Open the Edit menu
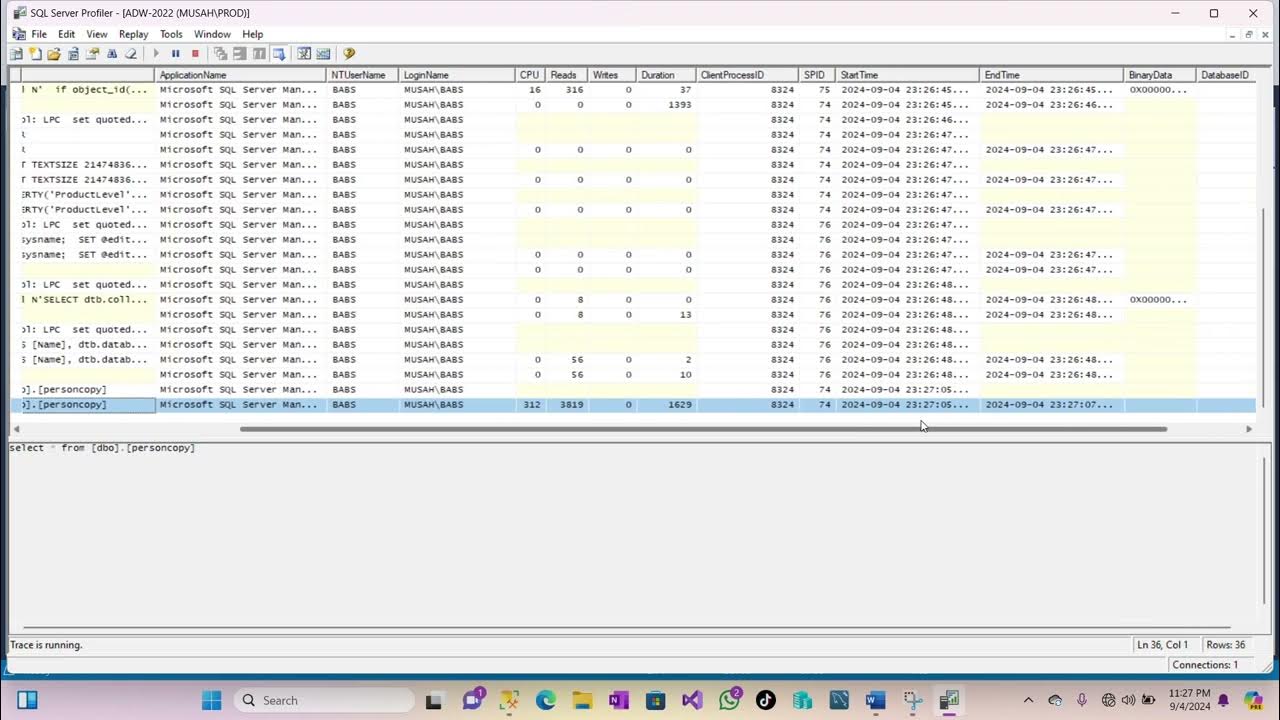The height and width of the screenshot is (720, 1280). click(66, 34)
